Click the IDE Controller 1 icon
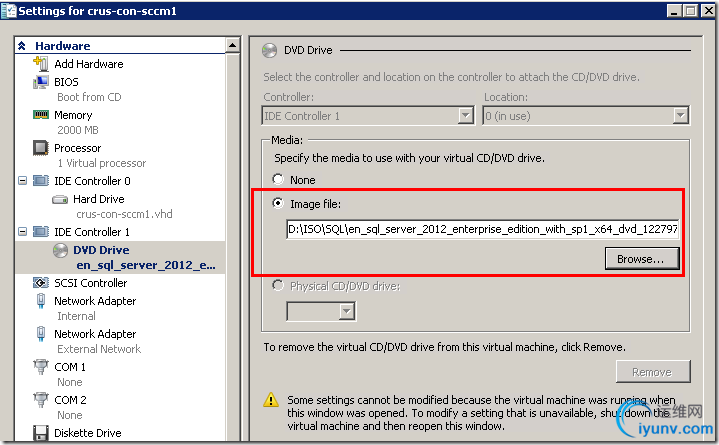This screenshot has width=719, height=445. 41,232
